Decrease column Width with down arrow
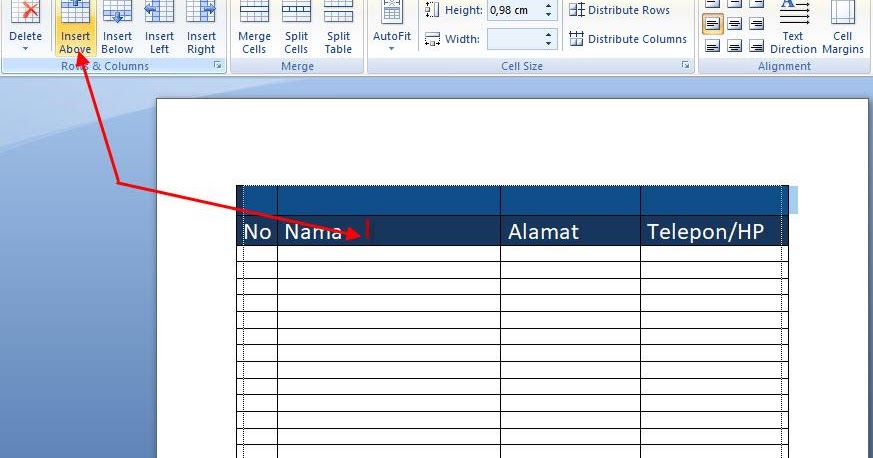This screenshot has width=873, height=458. 548,43
